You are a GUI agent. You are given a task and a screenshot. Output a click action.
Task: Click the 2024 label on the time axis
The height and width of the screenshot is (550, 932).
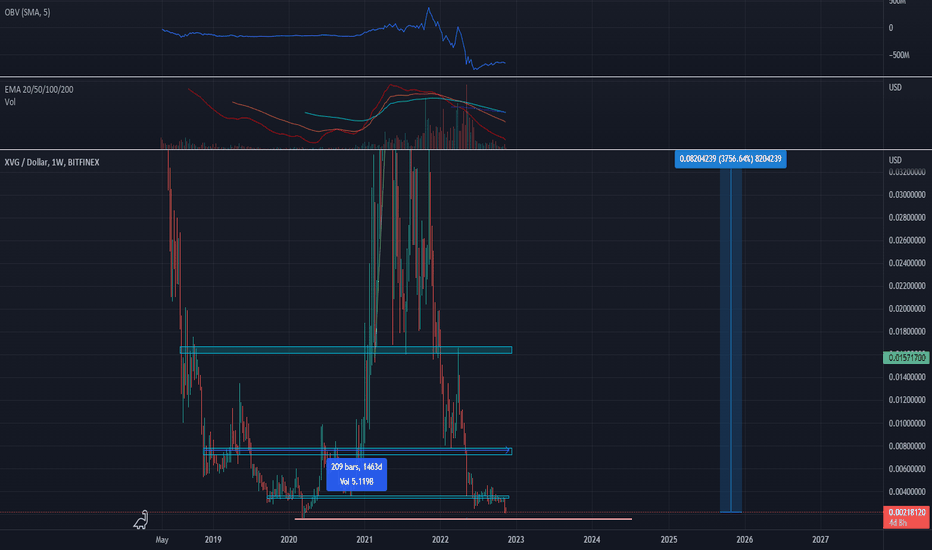tap(592, 540)
